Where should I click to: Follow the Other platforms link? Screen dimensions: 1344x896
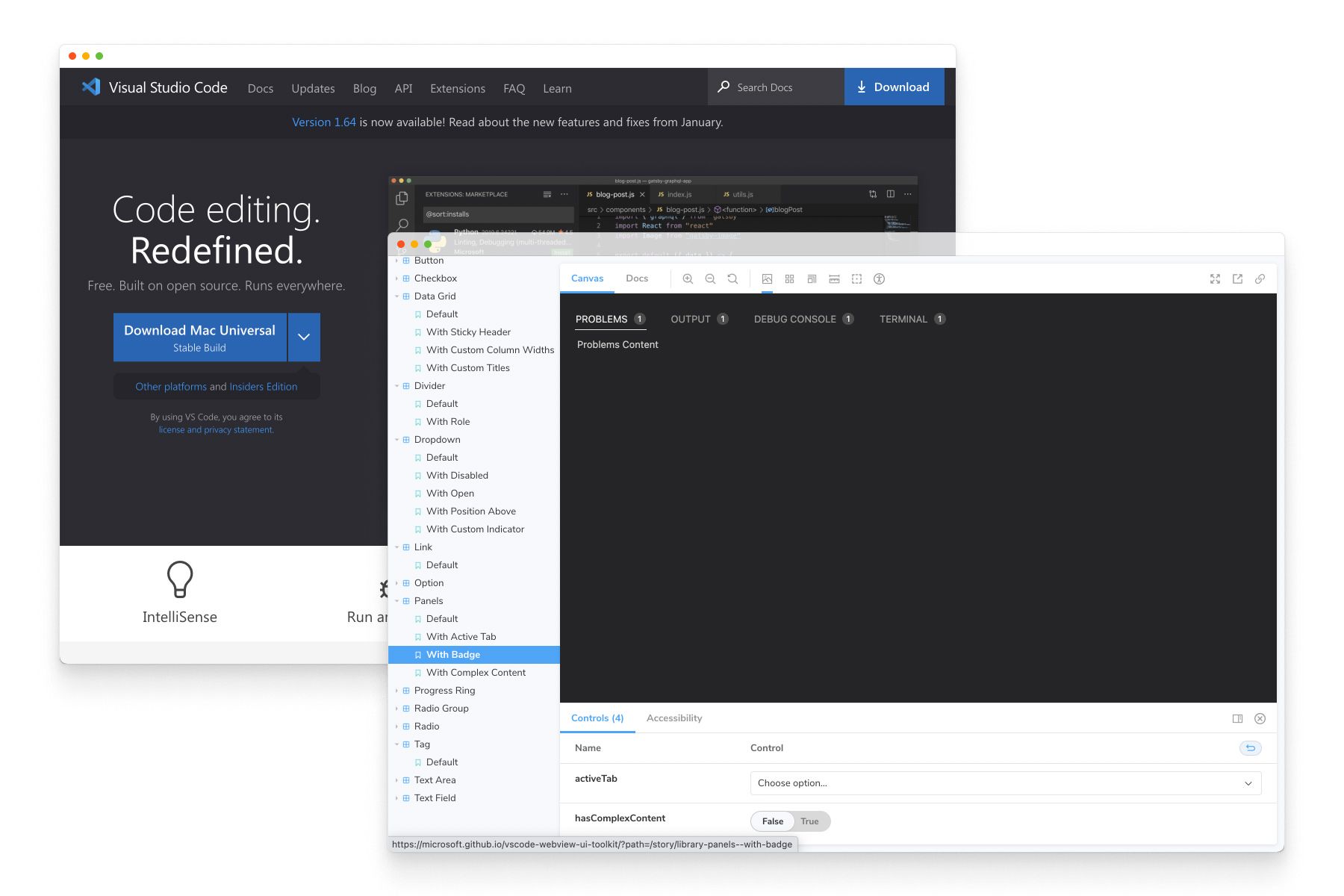point(171,387)
